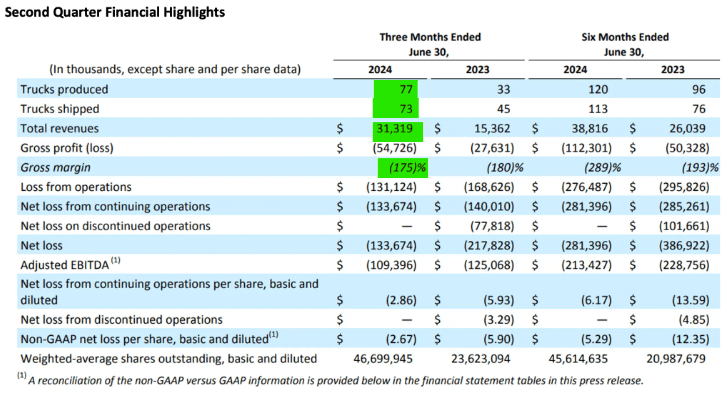Click the highlighted trucks shipped value 73
Image resolution: width=725 pixels, height=393 pixels.
pyautogui.click(x=396, y=108)
